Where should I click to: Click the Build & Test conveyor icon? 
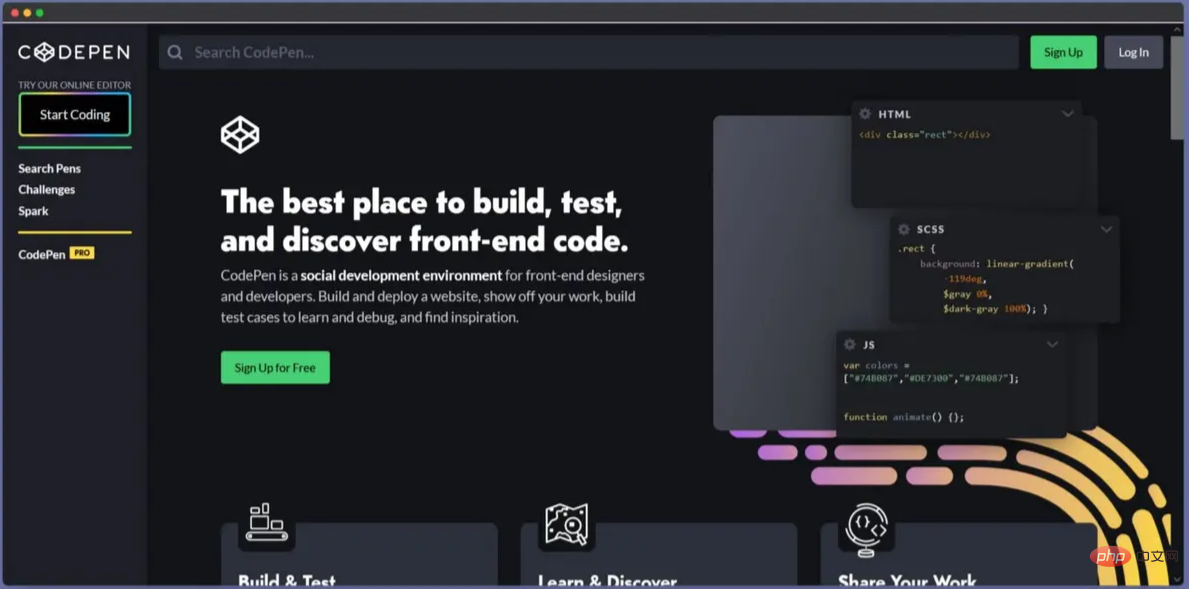pyautogui.click(x=266, y=522)
